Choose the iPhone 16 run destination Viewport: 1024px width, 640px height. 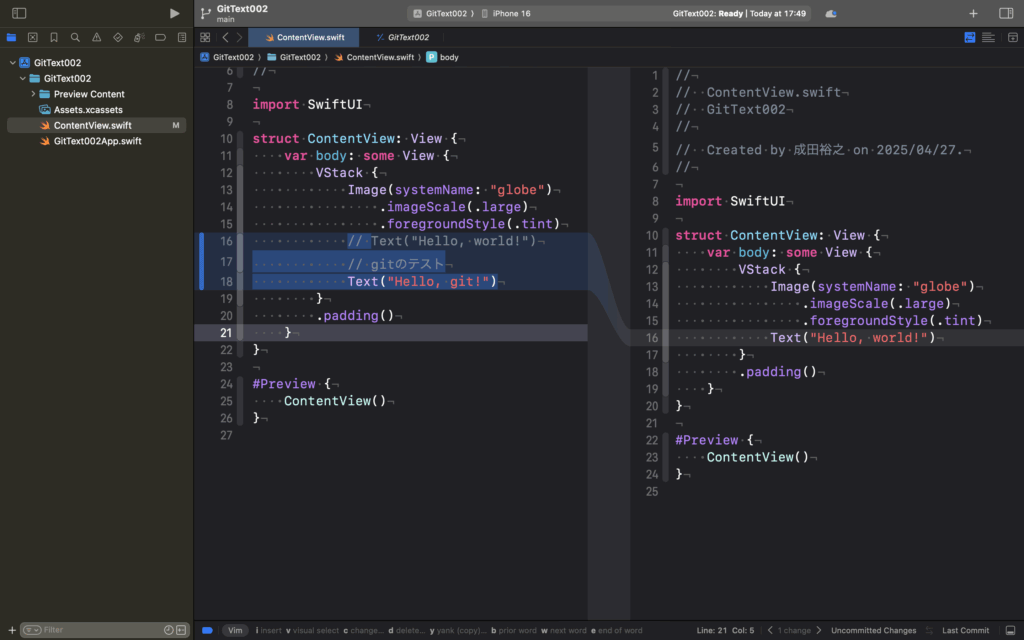pyautogui.click(x=506, y=13)
